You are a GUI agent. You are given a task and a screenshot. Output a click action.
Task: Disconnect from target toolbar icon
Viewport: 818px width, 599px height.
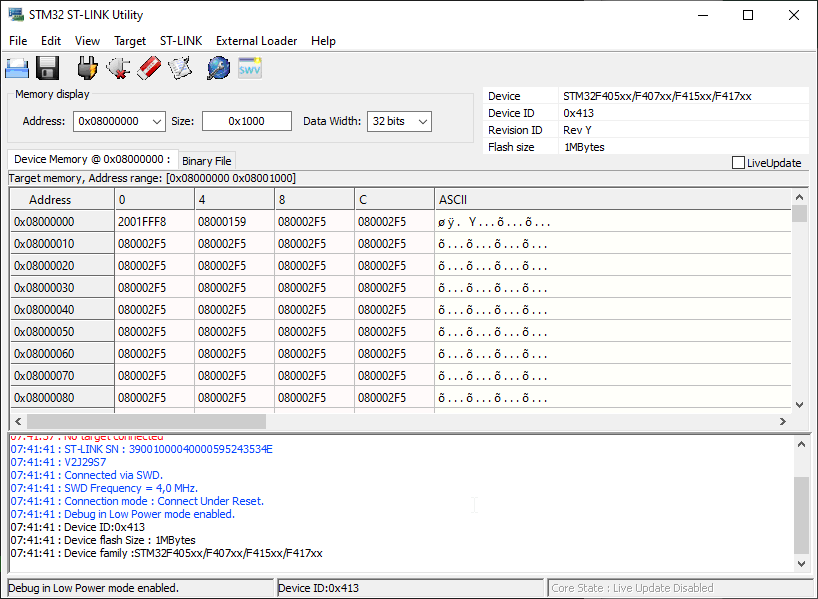point(118,68)
